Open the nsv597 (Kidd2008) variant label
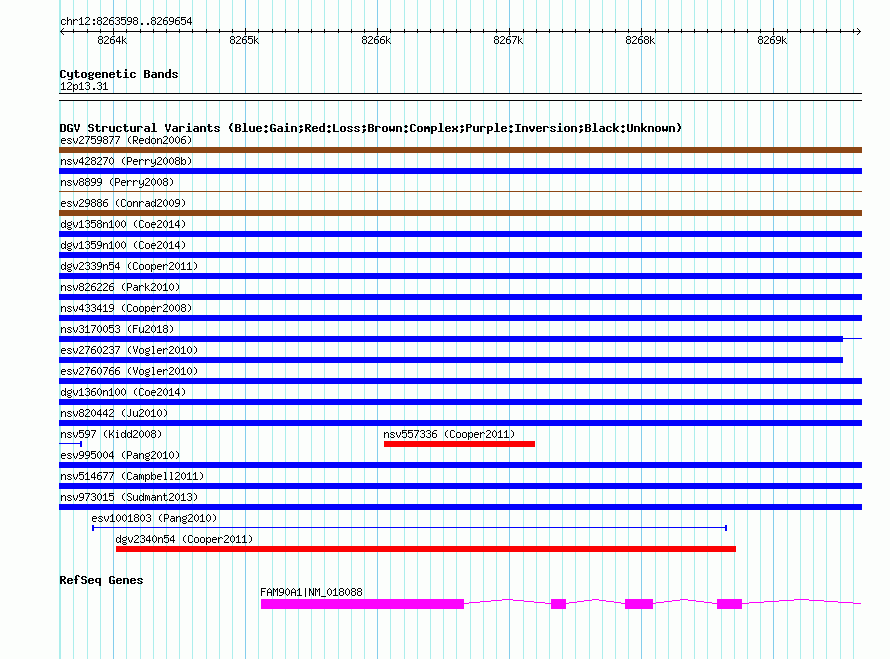 (x=111, y=434)
